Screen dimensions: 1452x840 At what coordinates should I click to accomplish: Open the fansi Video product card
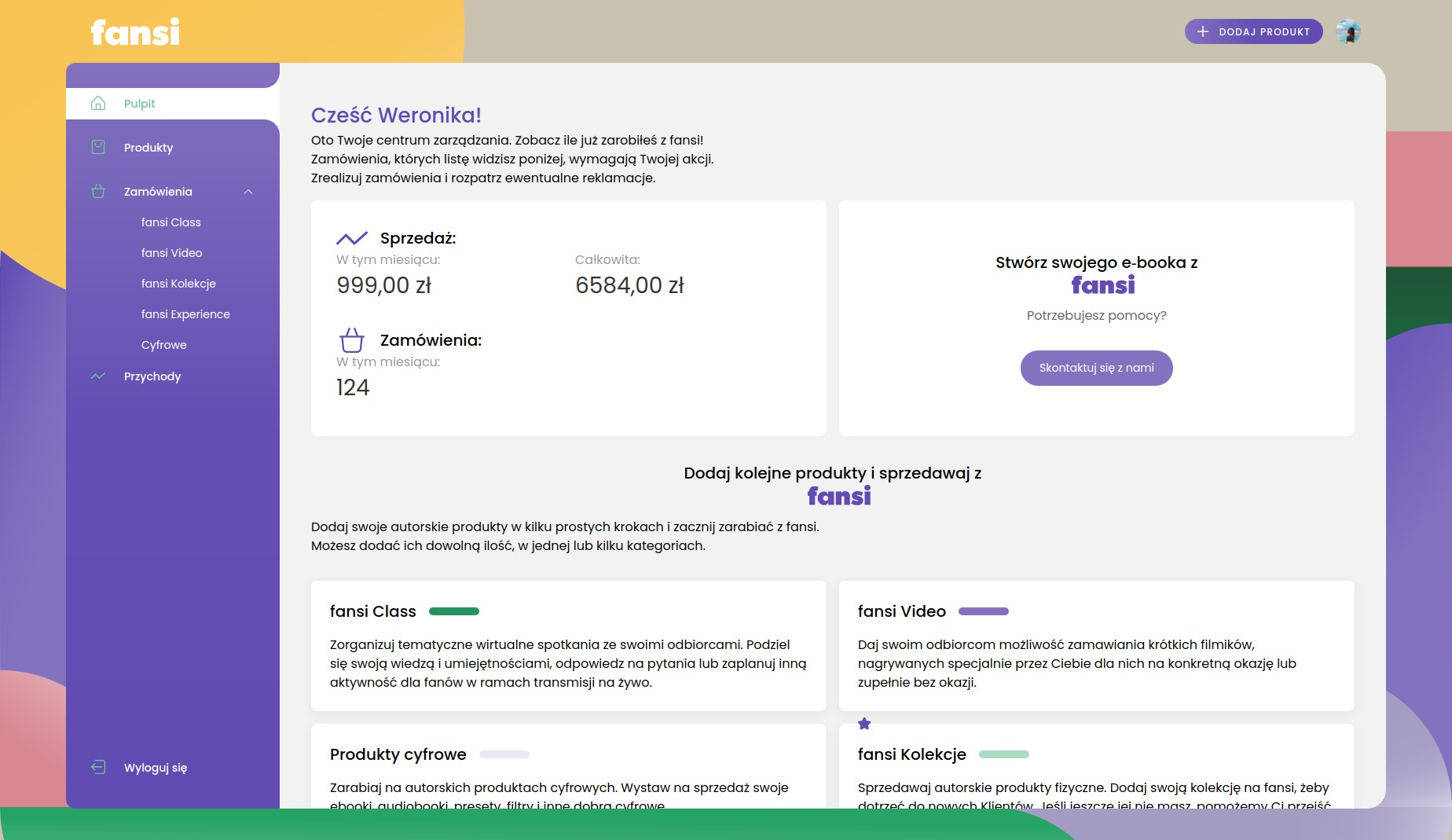click(x=1097, y=646)
